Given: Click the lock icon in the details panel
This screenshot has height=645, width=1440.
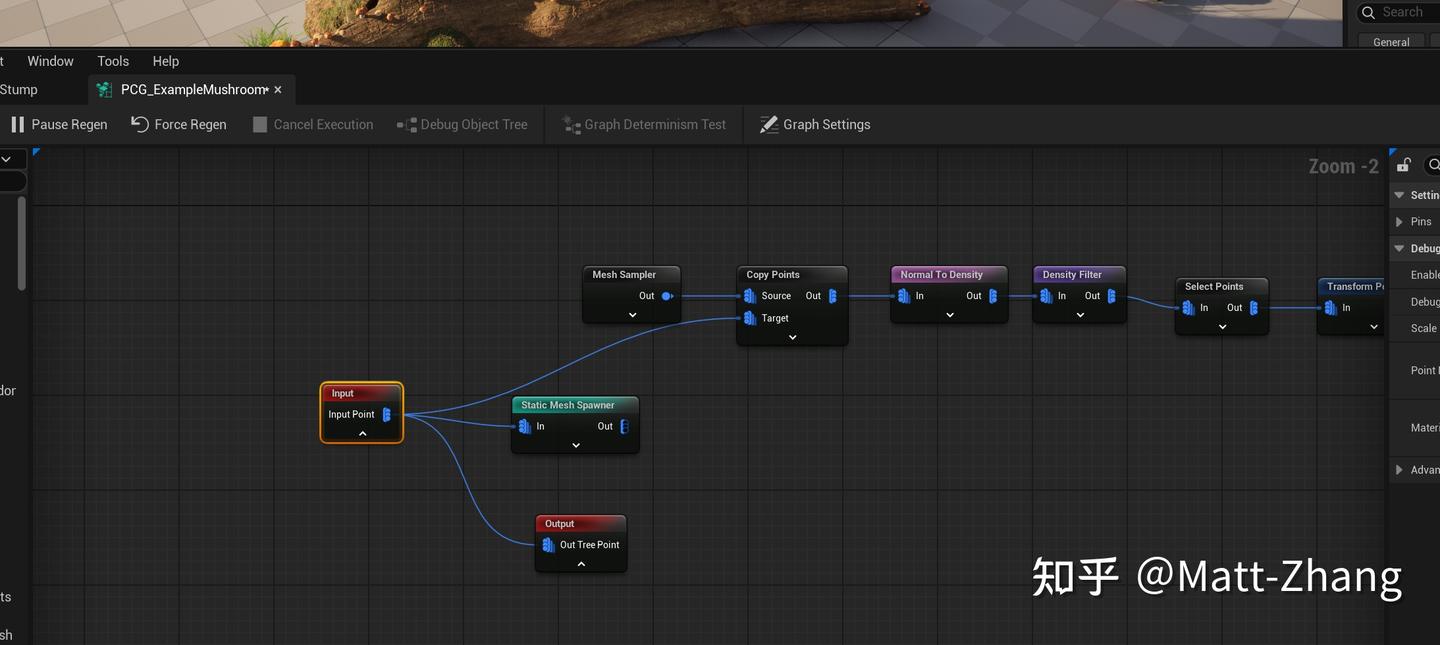Looking at the screenshot, I should click(x=1404, y=165).
